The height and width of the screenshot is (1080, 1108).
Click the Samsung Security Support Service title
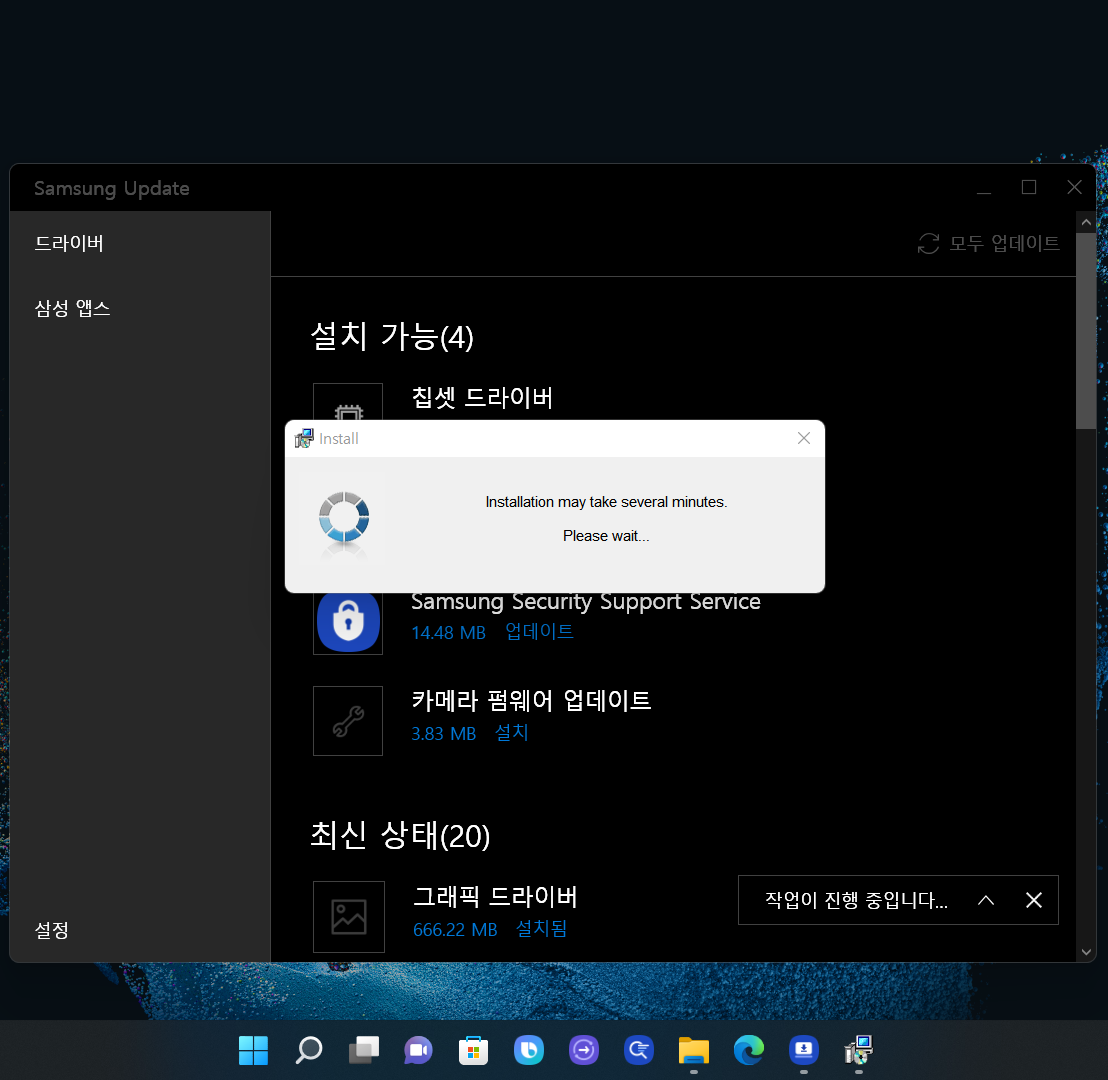click(586, 601)
